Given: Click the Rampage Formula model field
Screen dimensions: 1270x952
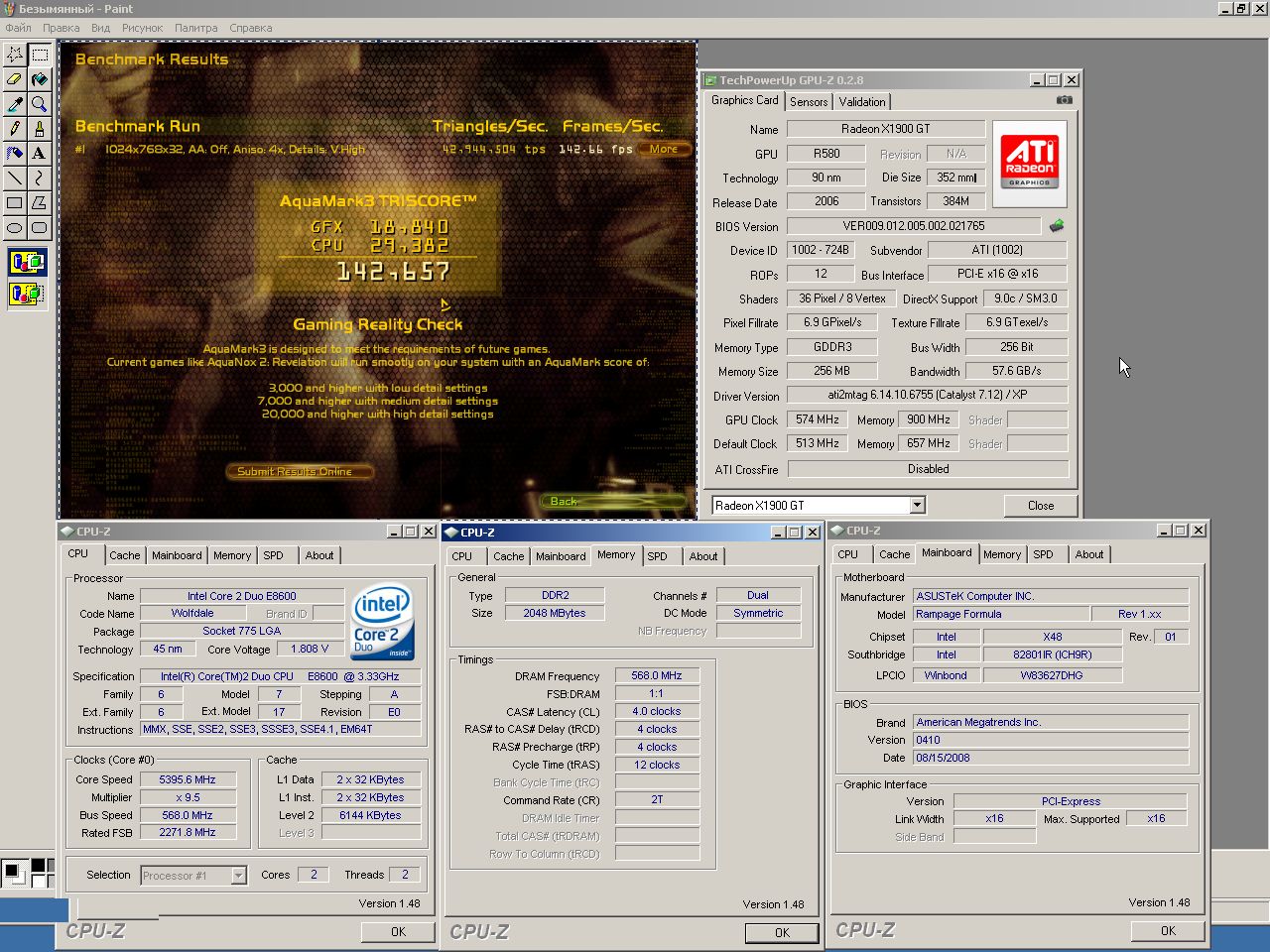Looking at the screenshot, I should pos(1001,614).
